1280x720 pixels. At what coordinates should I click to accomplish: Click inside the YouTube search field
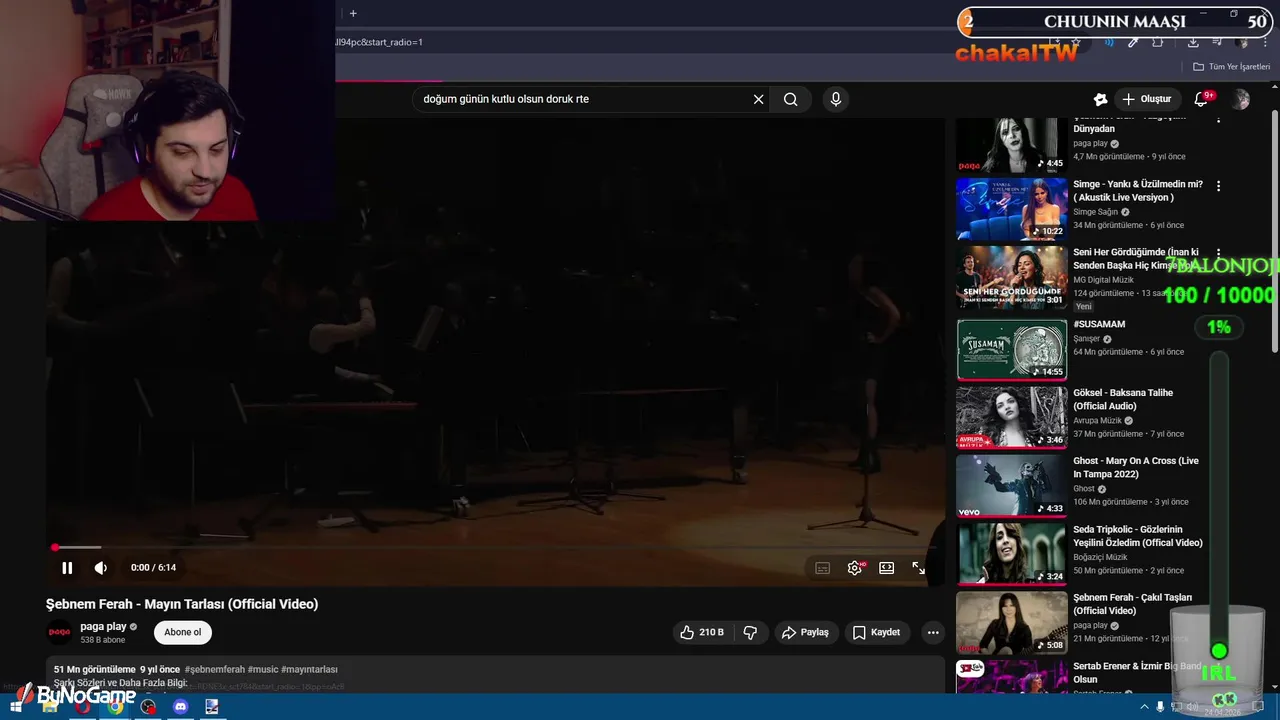(582, 99)
